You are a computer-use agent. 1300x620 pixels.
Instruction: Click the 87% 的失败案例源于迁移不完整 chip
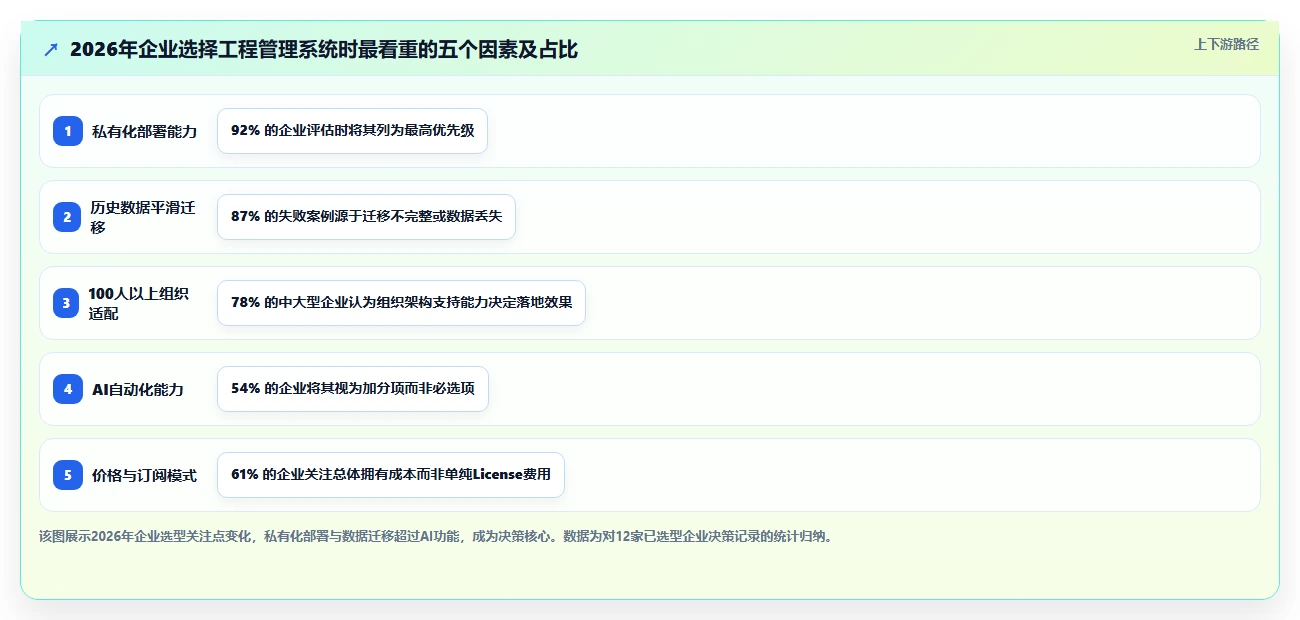(366, 217)
